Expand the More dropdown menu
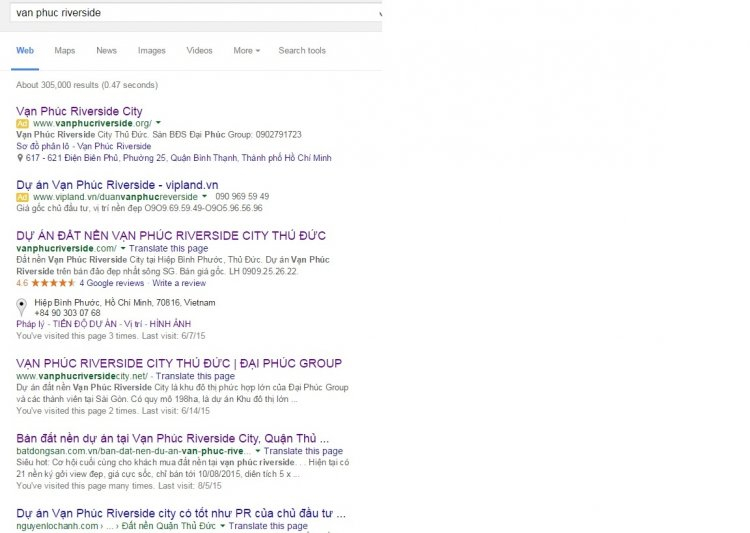Screen dimensions: 750x533 click(x=246, y=50)
